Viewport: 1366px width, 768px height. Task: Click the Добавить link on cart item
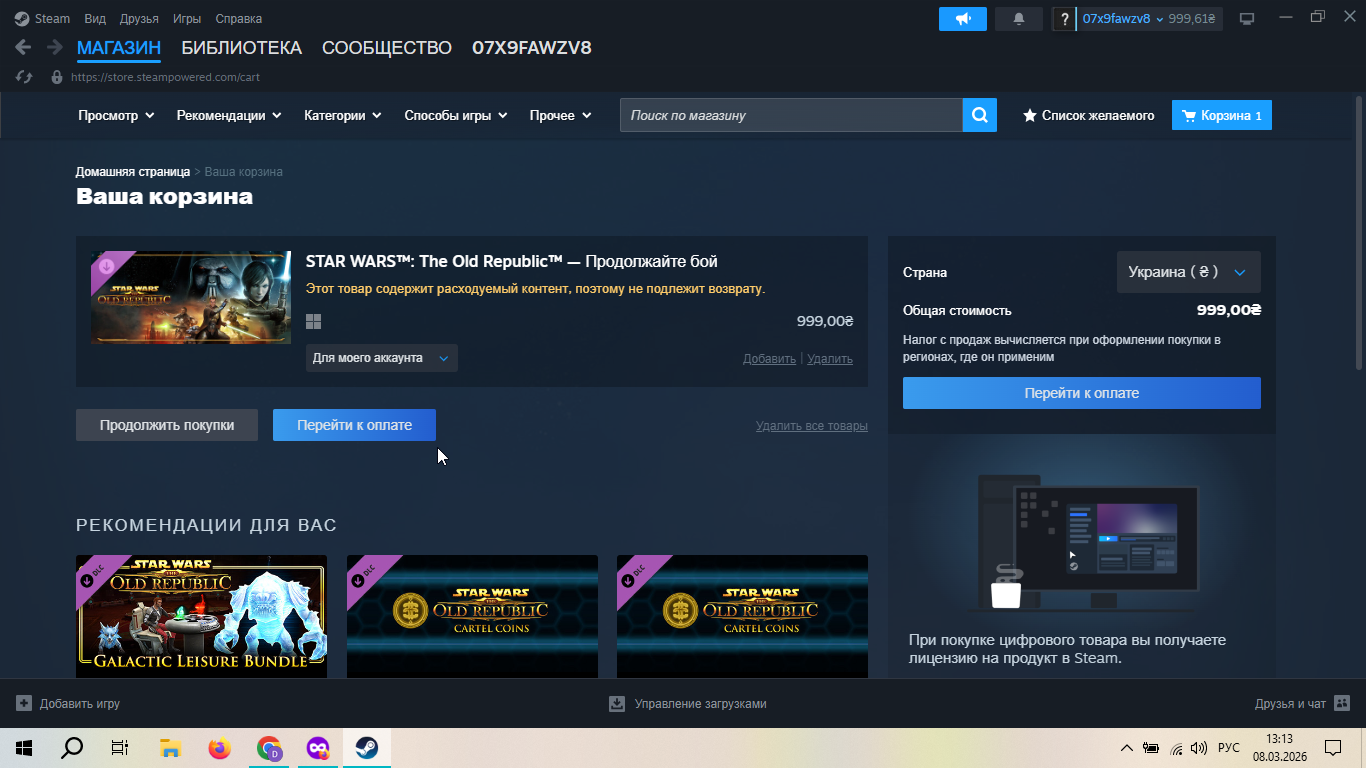[769, 359]
